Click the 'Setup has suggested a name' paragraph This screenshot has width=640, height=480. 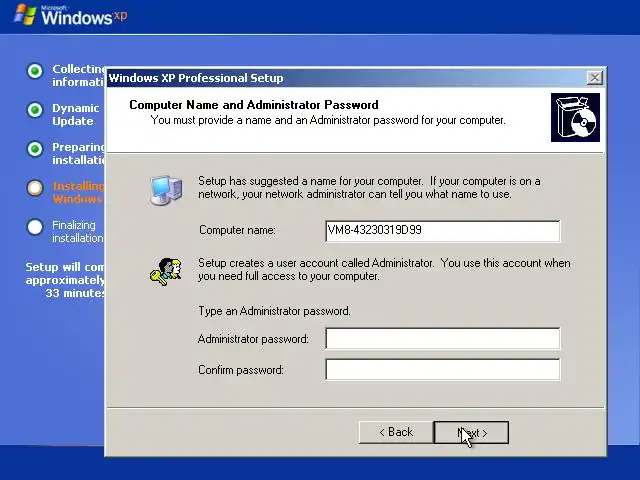pos(369,187)
